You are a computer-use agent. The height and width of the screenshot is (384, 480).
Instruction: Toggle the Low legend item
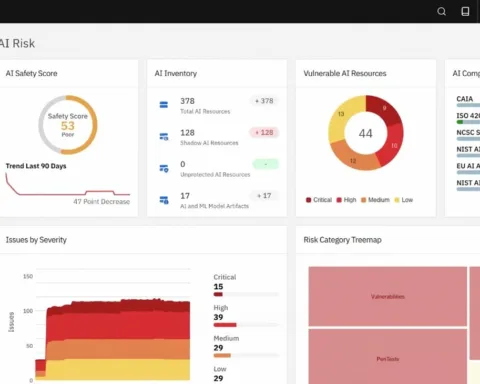(404, 200)
